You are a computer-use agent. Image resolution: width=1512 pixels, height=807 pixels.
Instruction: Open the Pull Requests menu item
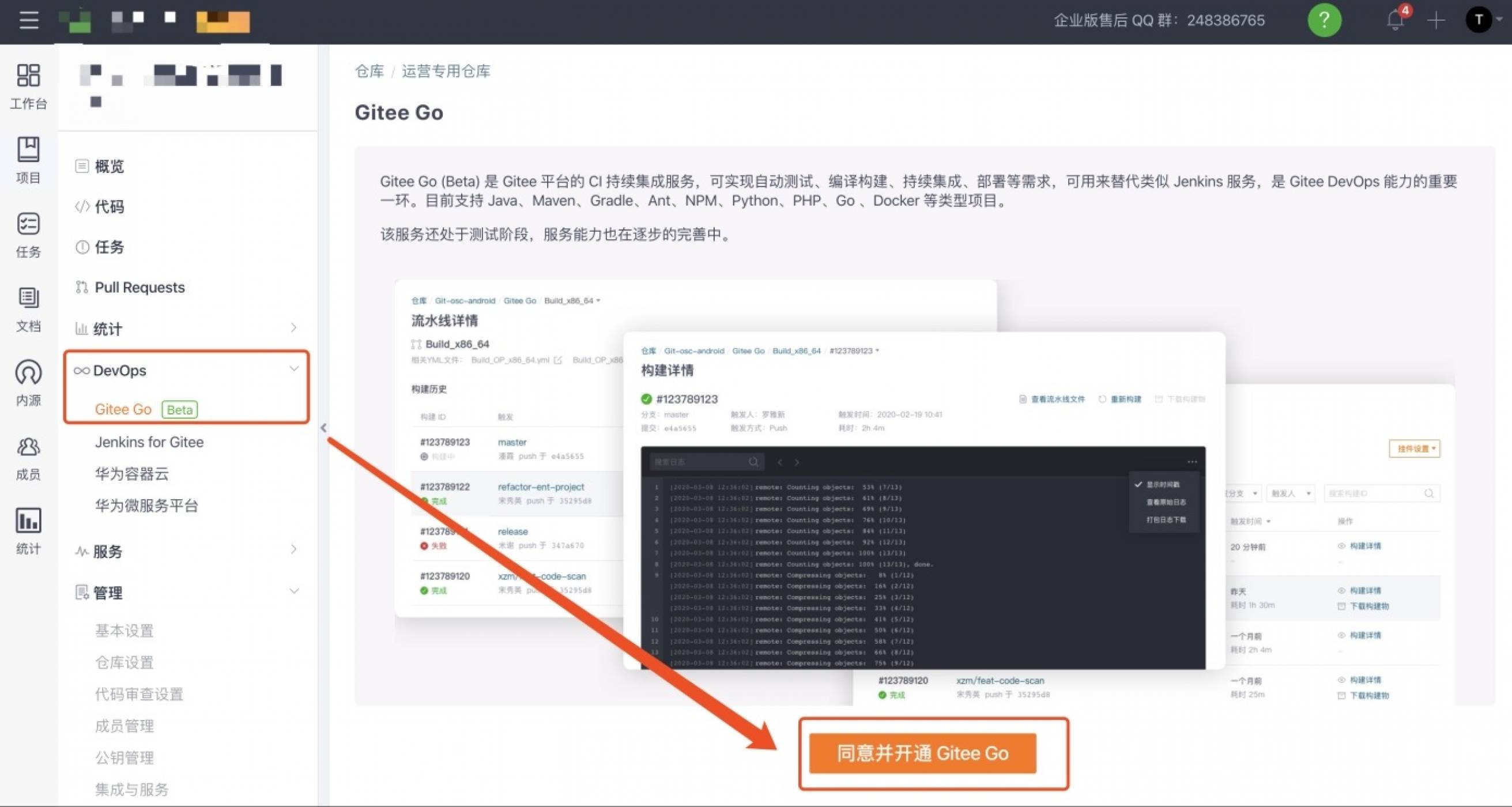[139, 287]
